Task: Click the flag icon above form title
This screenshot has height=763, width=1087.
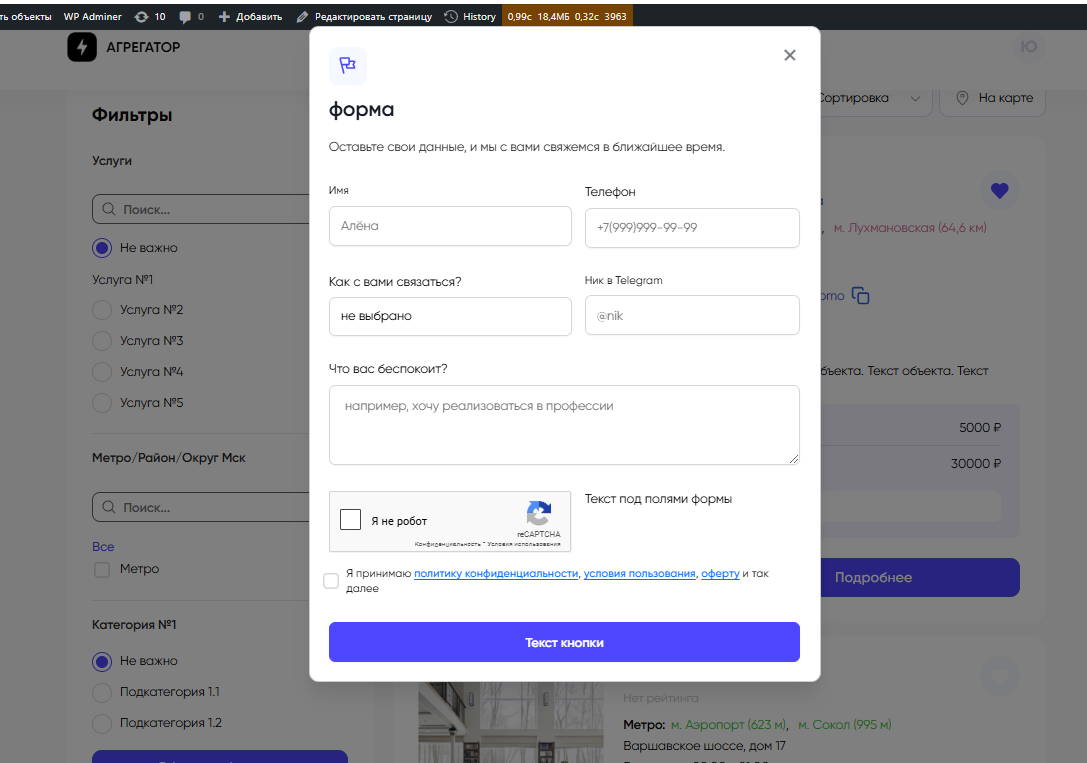Action: click(348, 66)
